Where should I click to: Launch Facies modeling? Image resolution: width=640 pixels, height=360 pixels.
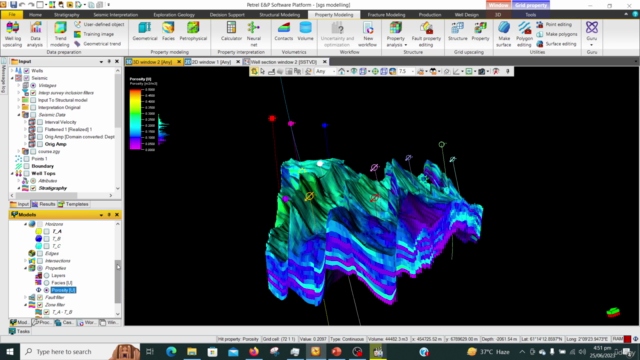point(168,31)
